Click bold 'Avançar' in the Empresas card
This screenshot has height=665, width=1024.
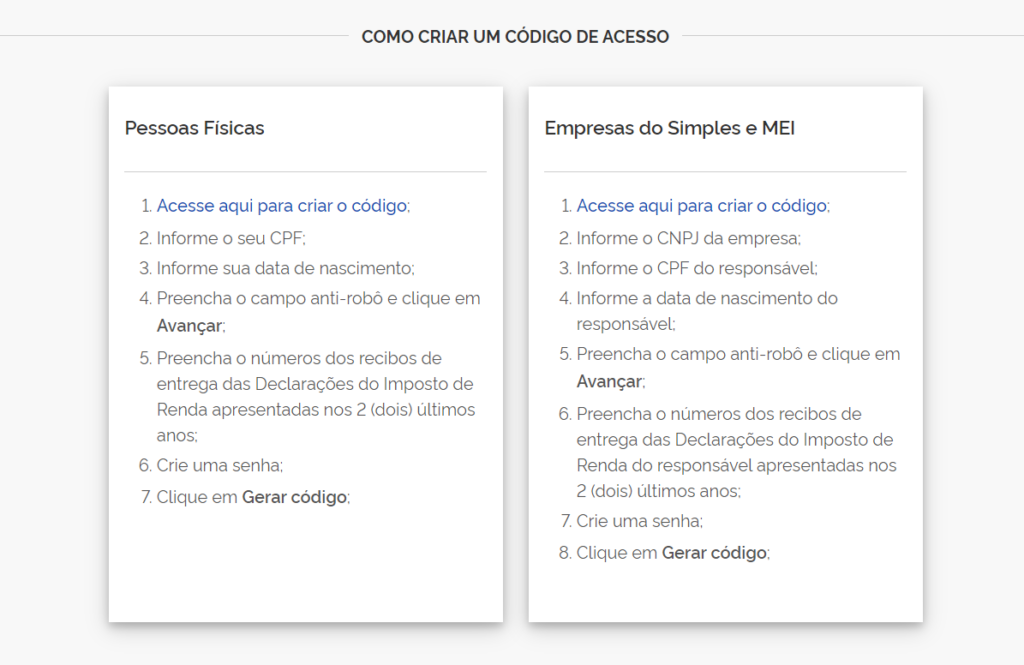coord(610,381)
